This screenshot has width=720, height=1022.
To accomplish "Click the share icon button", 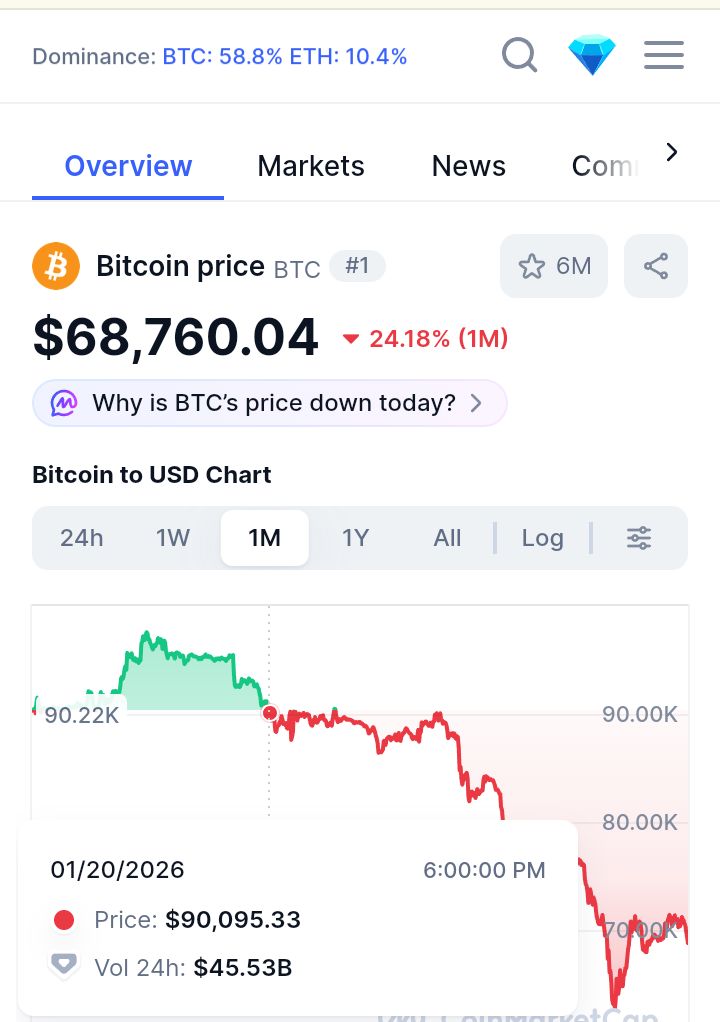I will [x=656, y=266].
